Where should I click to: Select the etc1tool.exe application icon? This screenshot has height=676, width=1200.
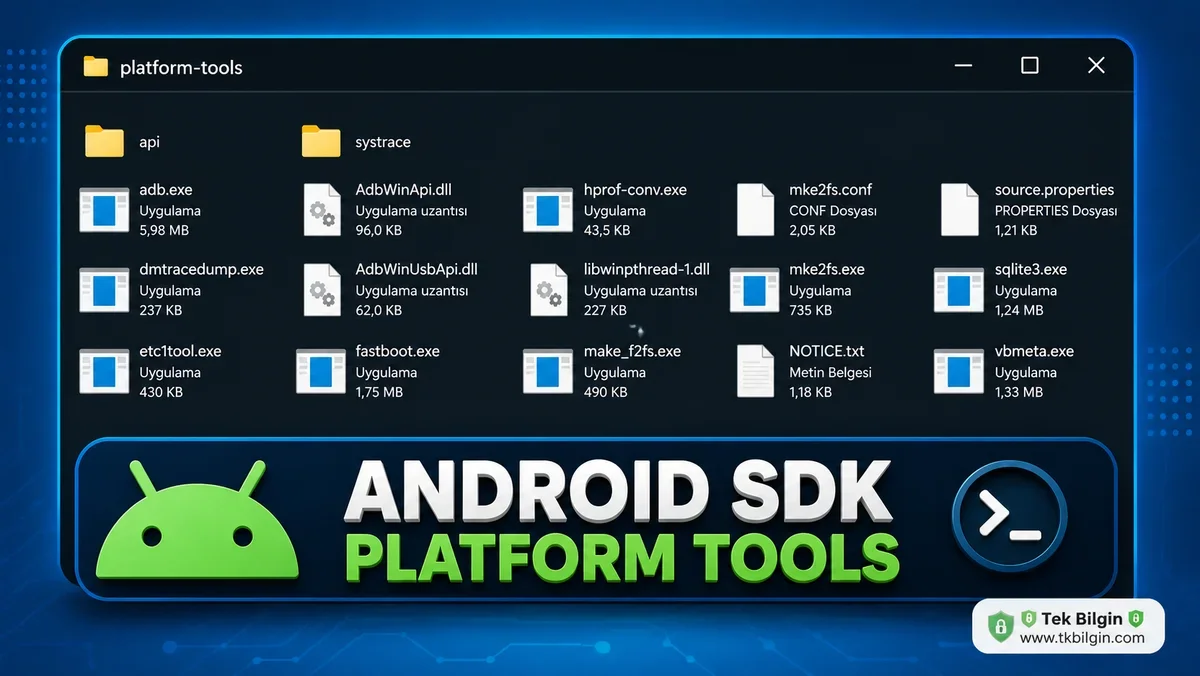pos(104,371)
